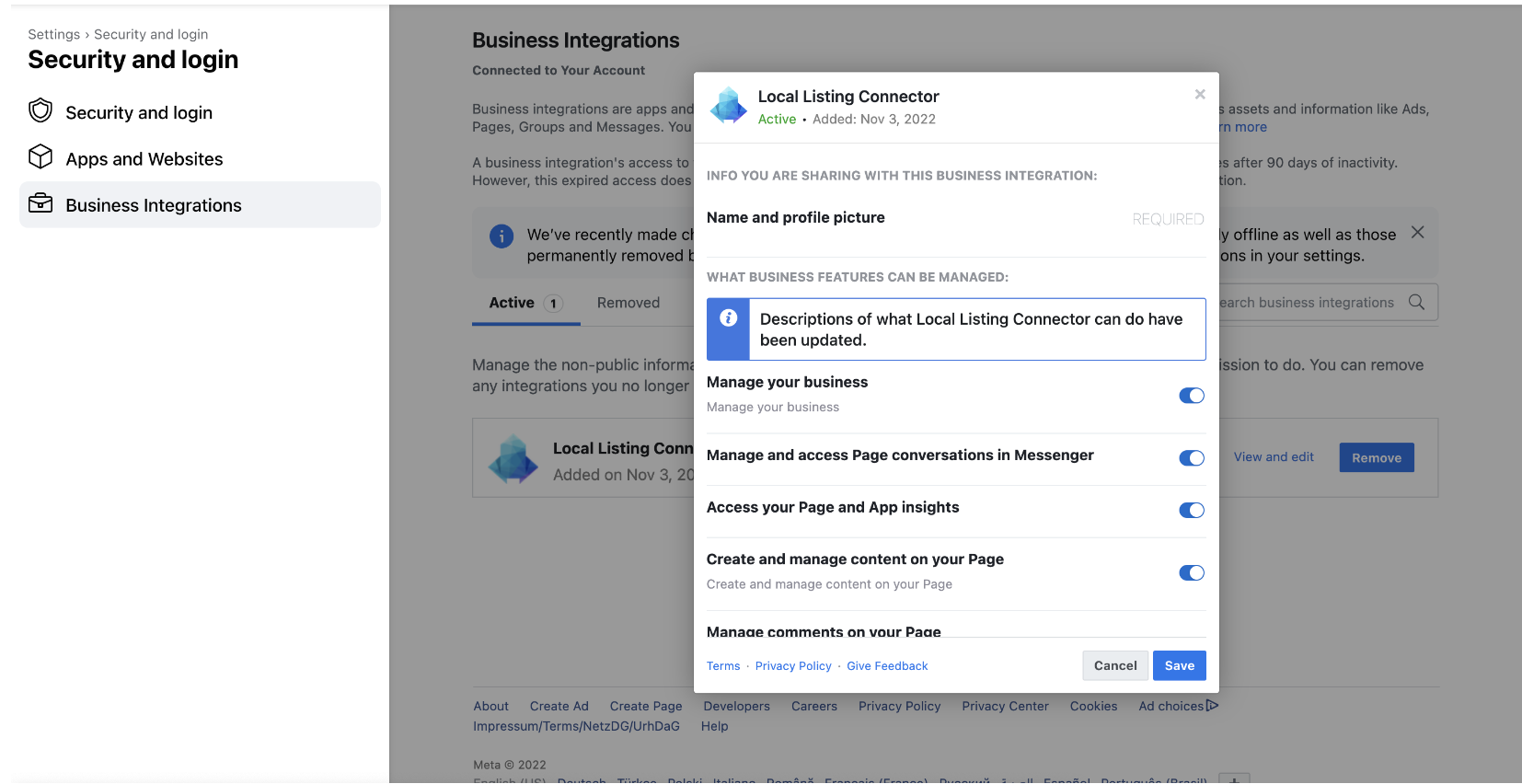Screen dimensions: 1522x784
Task: Switch off Create and manage content on your Page
Action: 1192,573
